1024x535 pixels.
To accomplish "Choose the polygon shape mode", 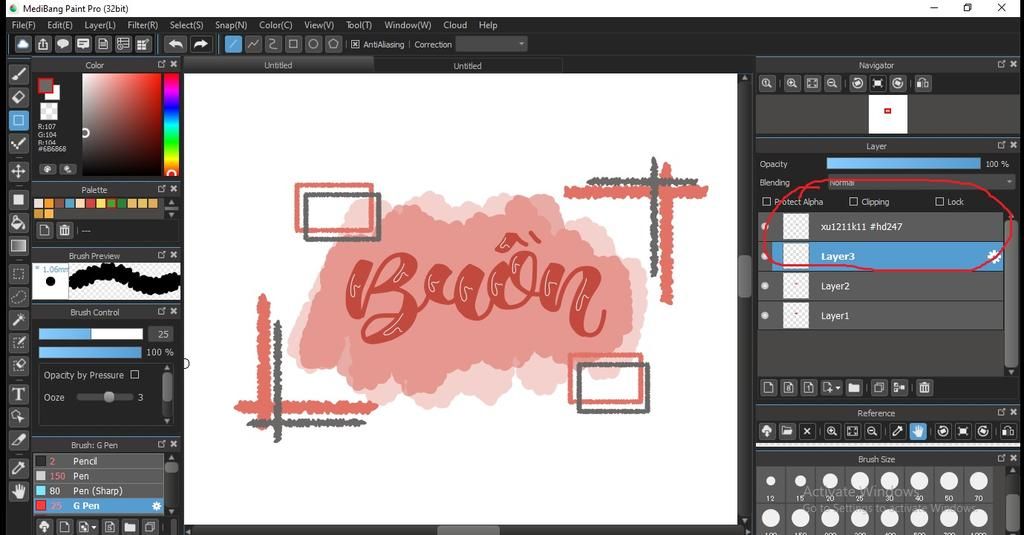I will coord(334,44).
